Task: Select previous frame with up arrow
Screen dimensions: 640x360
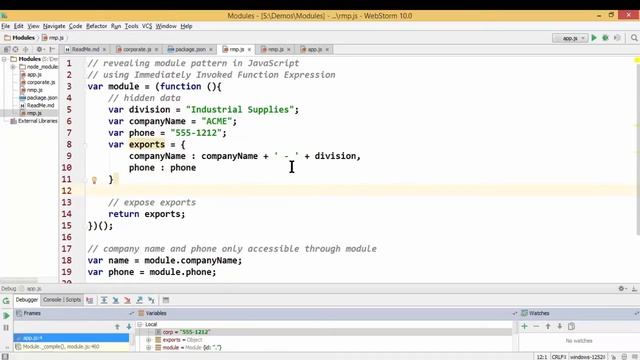Action: pyautogui.click(x=117, y=327)
